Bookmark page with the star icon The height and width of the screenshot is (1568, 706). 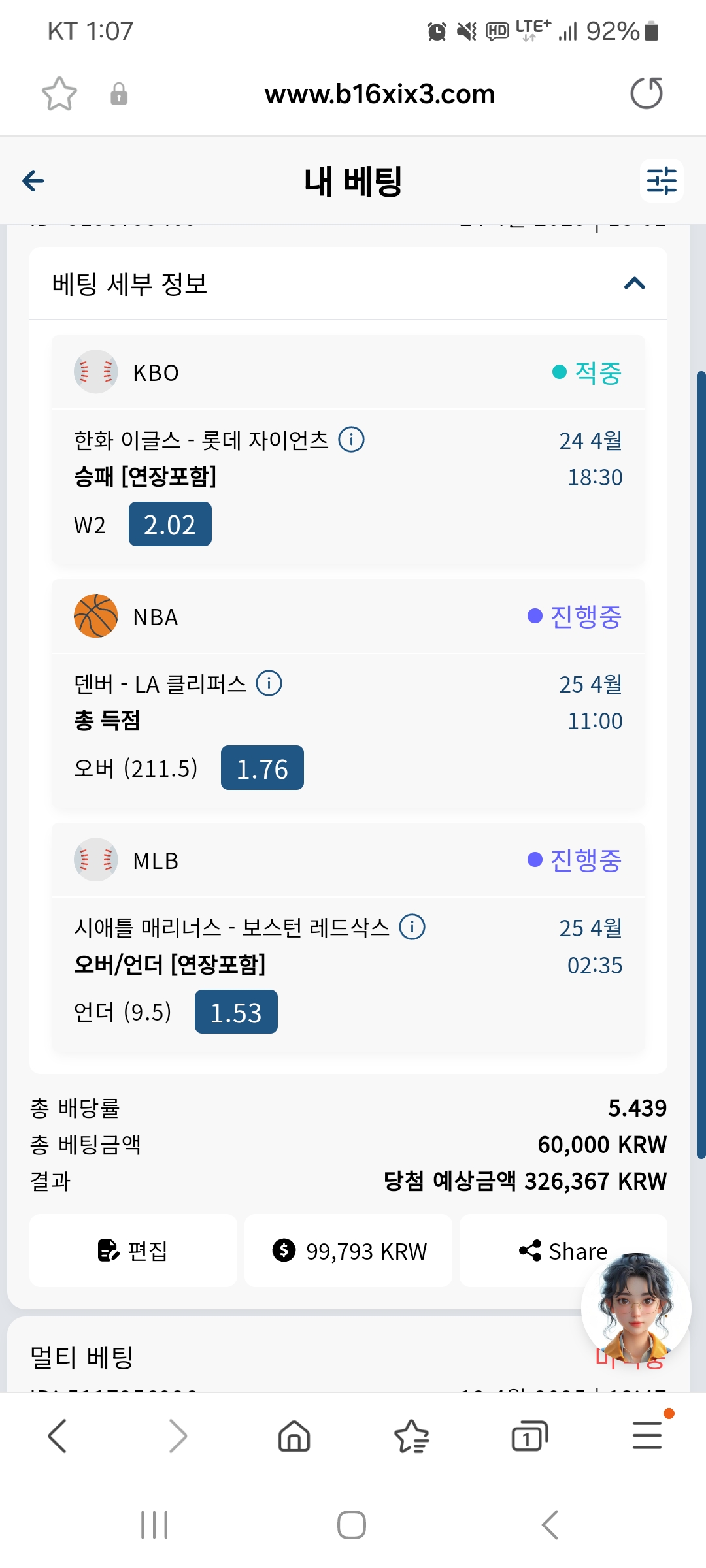click(59, 94)
